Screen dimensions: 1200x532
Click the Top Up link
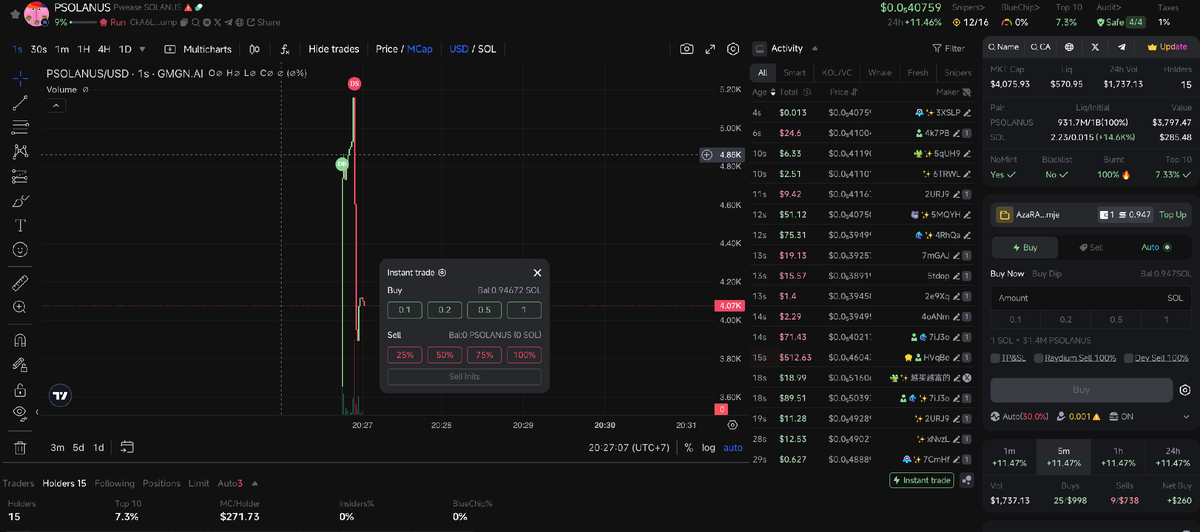(1173, 214)
